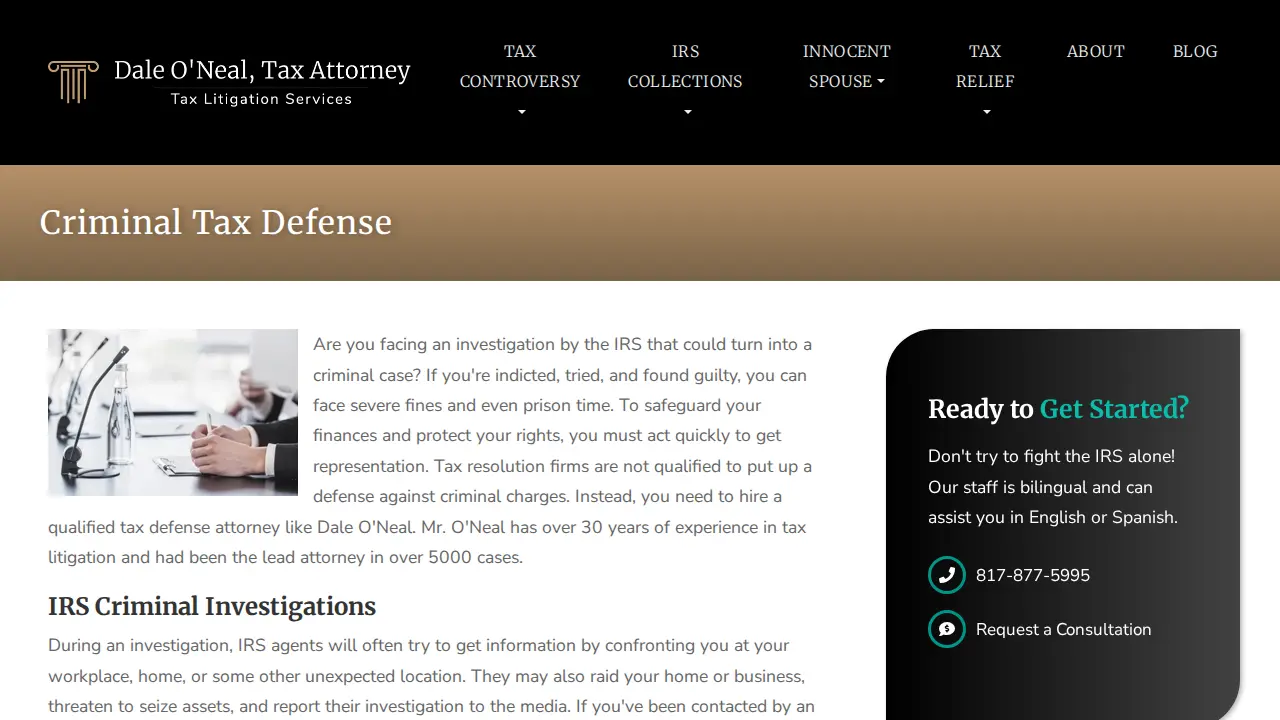
Task: Call the number 817-877-5995
Action: pyautogui.click(x=1033, y=575)
